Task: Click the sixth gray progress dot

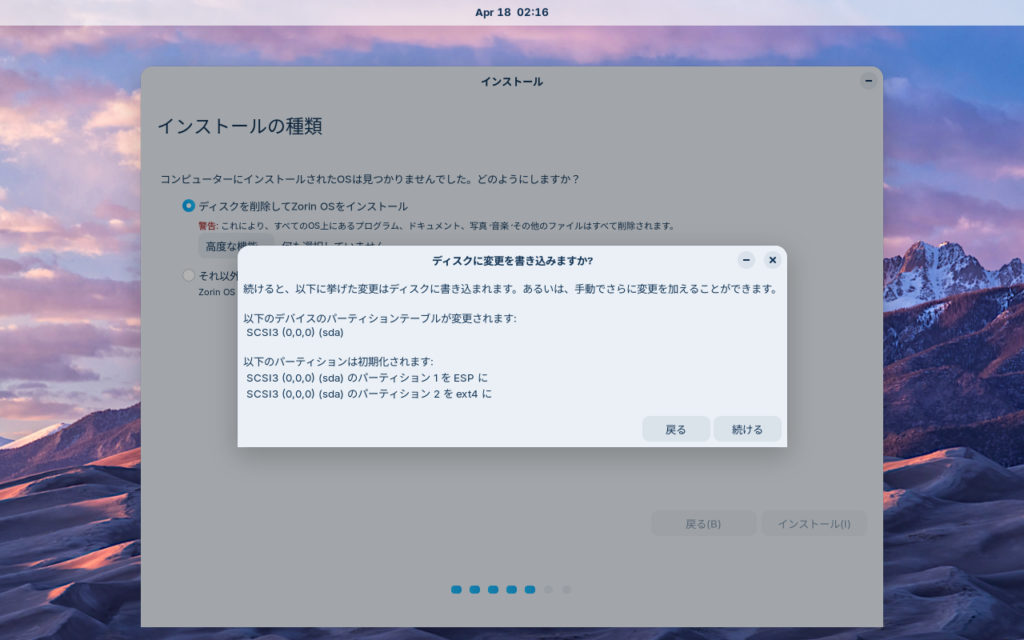Action: [548, 590]
